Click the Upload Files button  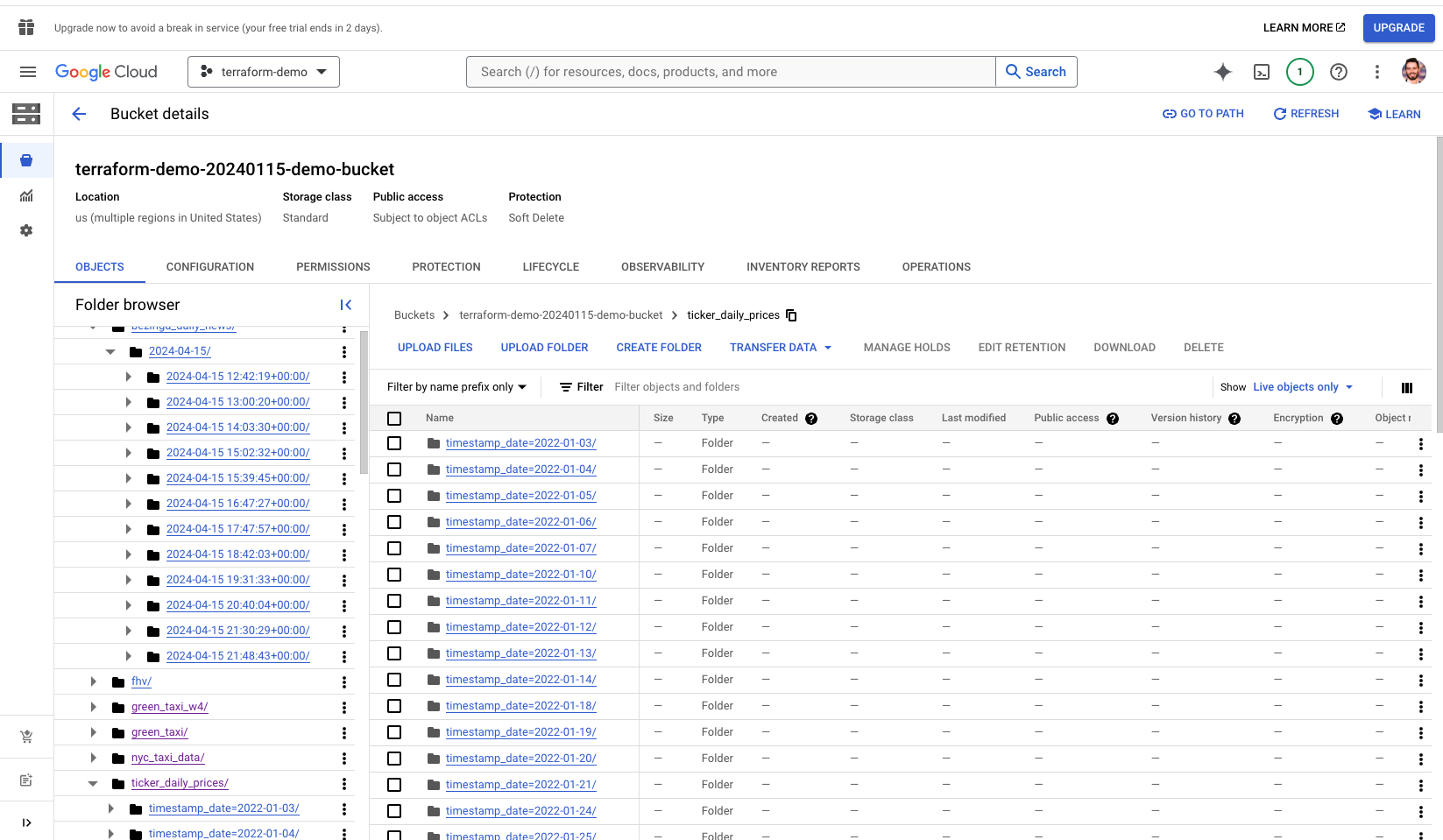[x=435, y=348]
